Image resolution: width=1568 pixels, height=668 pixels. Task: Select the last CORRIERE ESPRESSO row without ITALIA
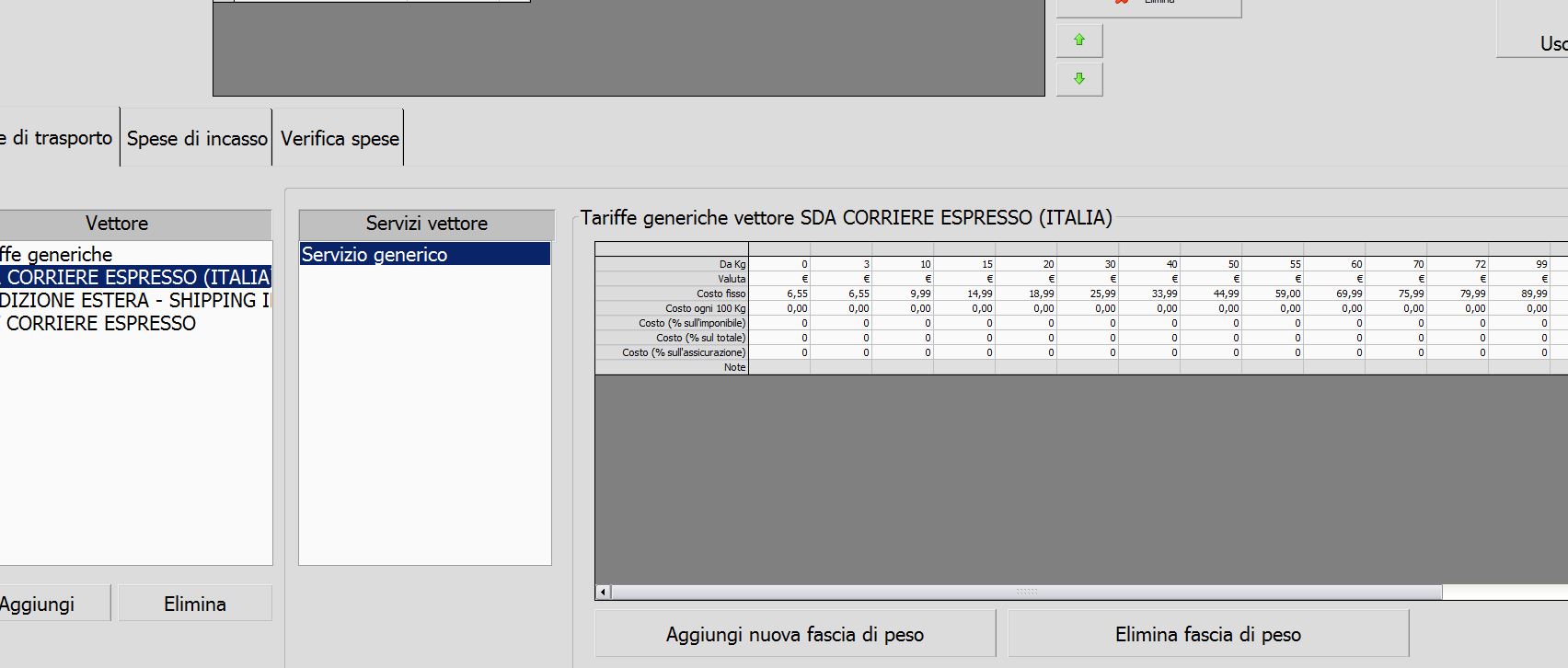[x=136, y=323]
